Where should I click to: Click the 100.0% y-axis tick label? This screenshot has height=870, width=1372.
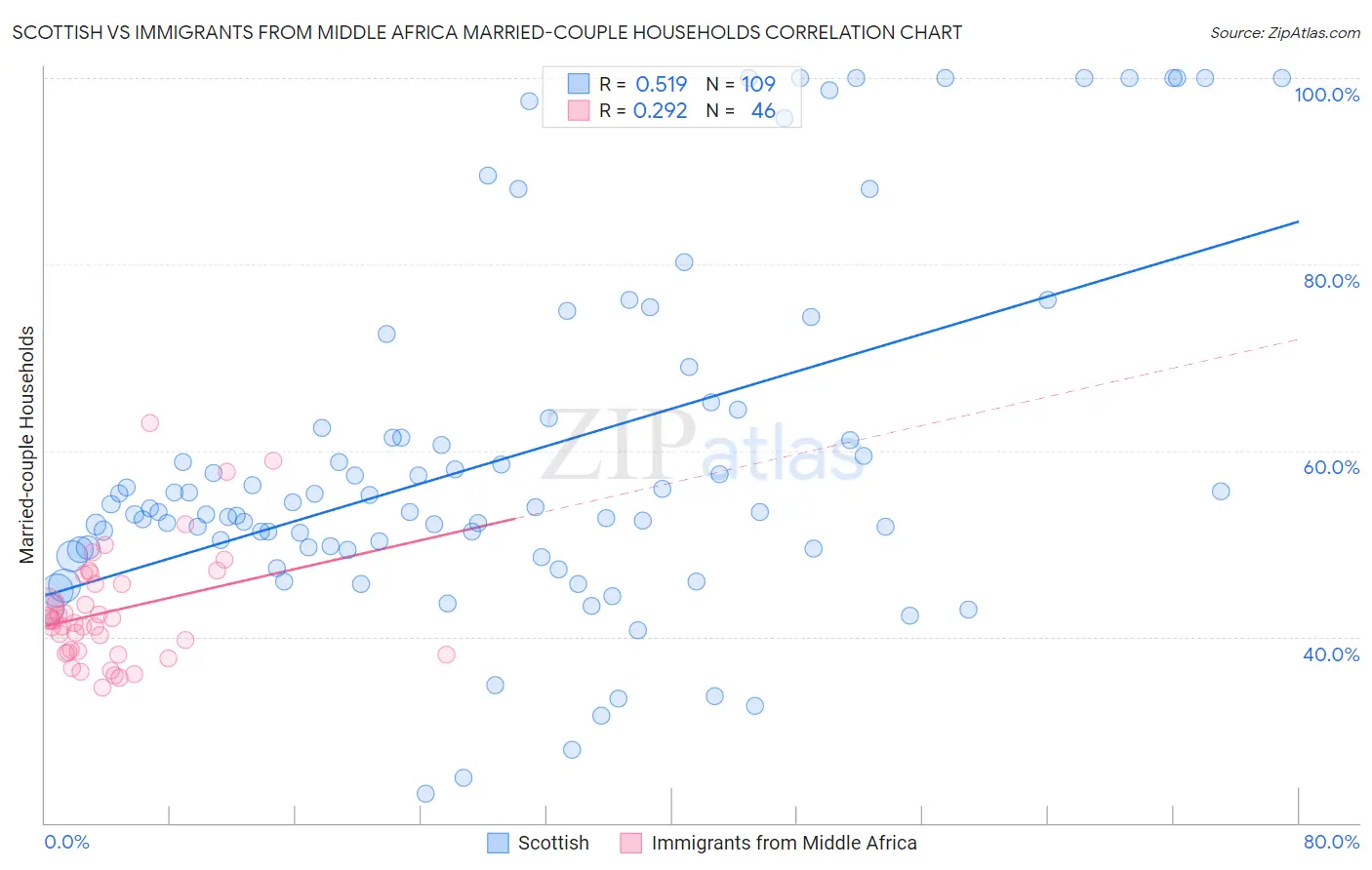pyautogui.click(x=1326, y=95)
